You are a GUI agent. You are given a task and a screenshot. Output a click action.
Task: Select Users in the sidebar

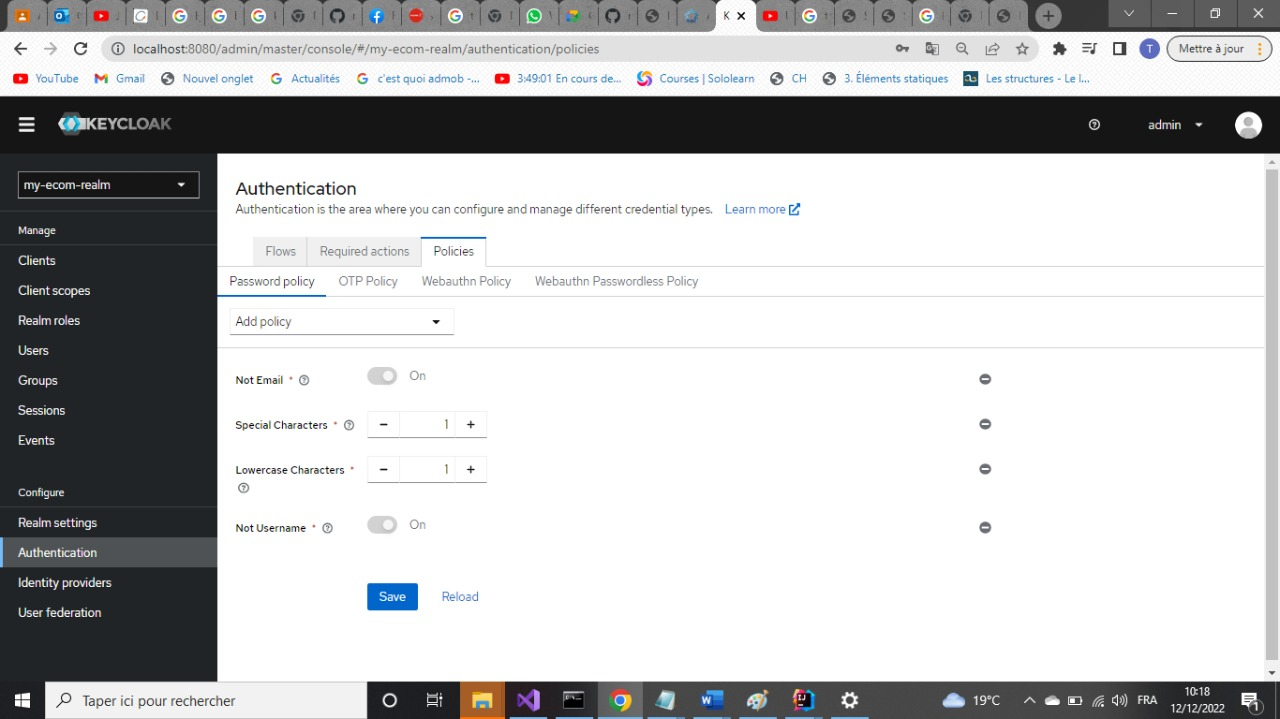pos(33,350)
